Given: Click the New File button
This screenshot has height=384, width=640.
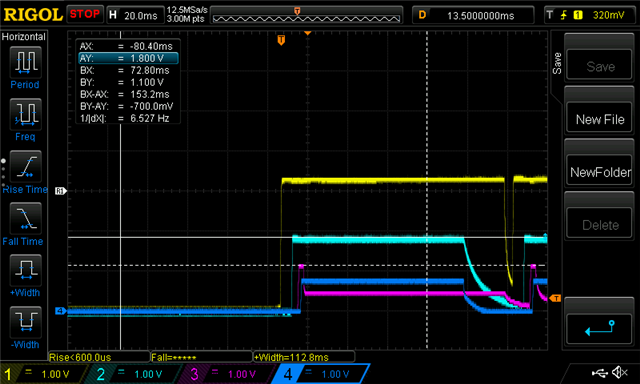Looking at the screenshot, I should [600, 119].
